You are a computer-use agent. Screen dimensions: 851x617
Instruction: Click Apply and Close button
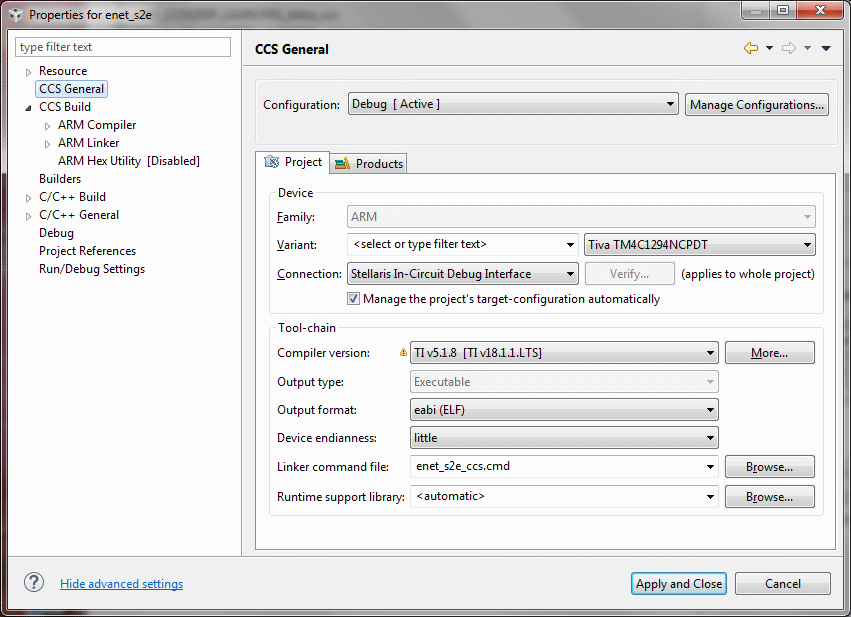point(679,584)
